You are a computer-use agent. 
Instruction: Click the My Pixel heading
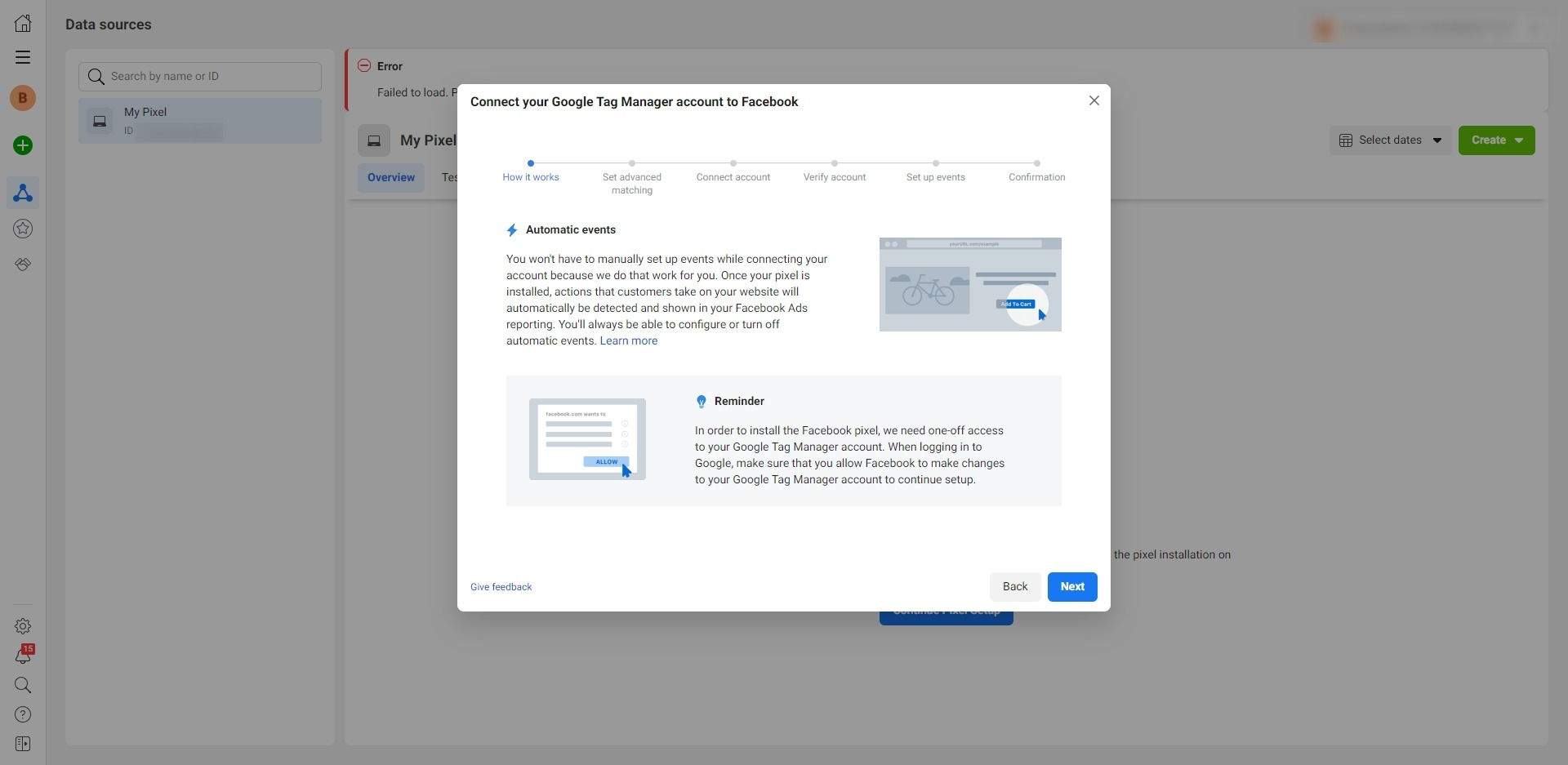(428, 140)
